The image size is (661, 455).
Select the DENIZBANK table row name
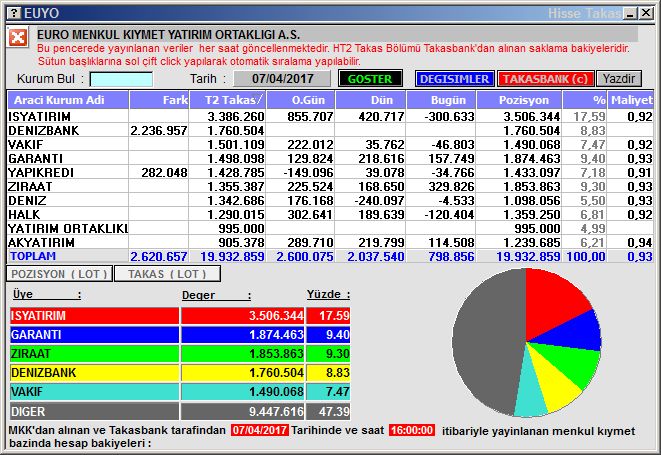tap(43, 131)
